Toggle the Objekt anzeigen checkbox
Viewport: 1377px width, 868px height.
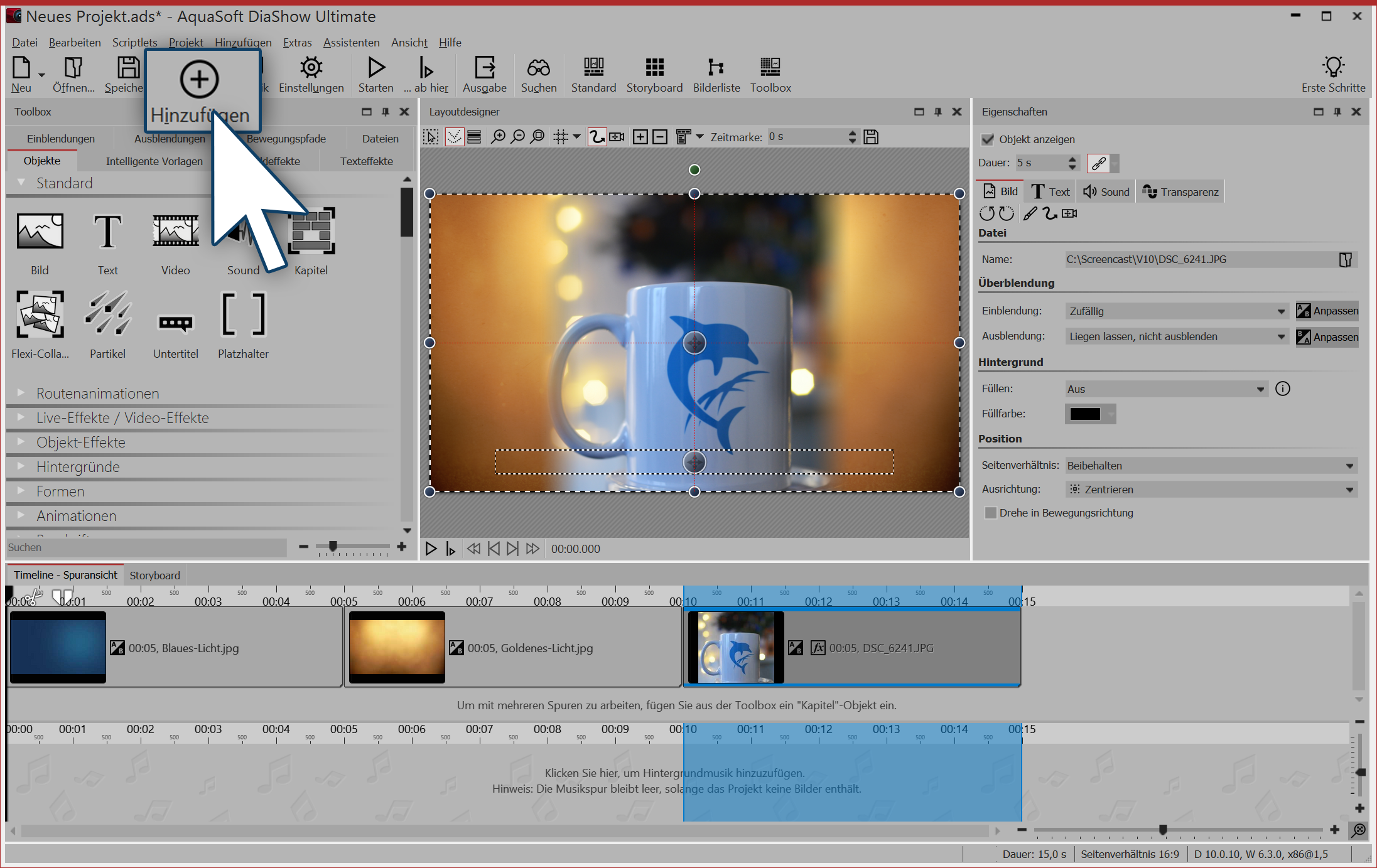(988, 139)
